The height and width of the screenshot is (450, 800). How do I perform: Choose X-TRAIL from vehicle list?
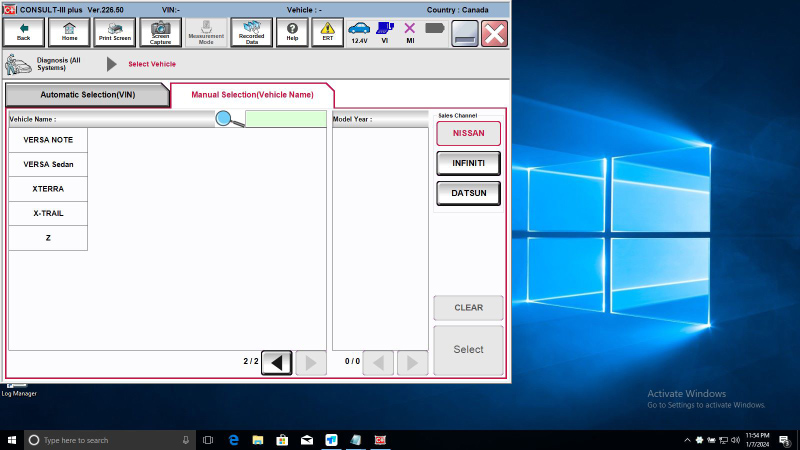48,213
